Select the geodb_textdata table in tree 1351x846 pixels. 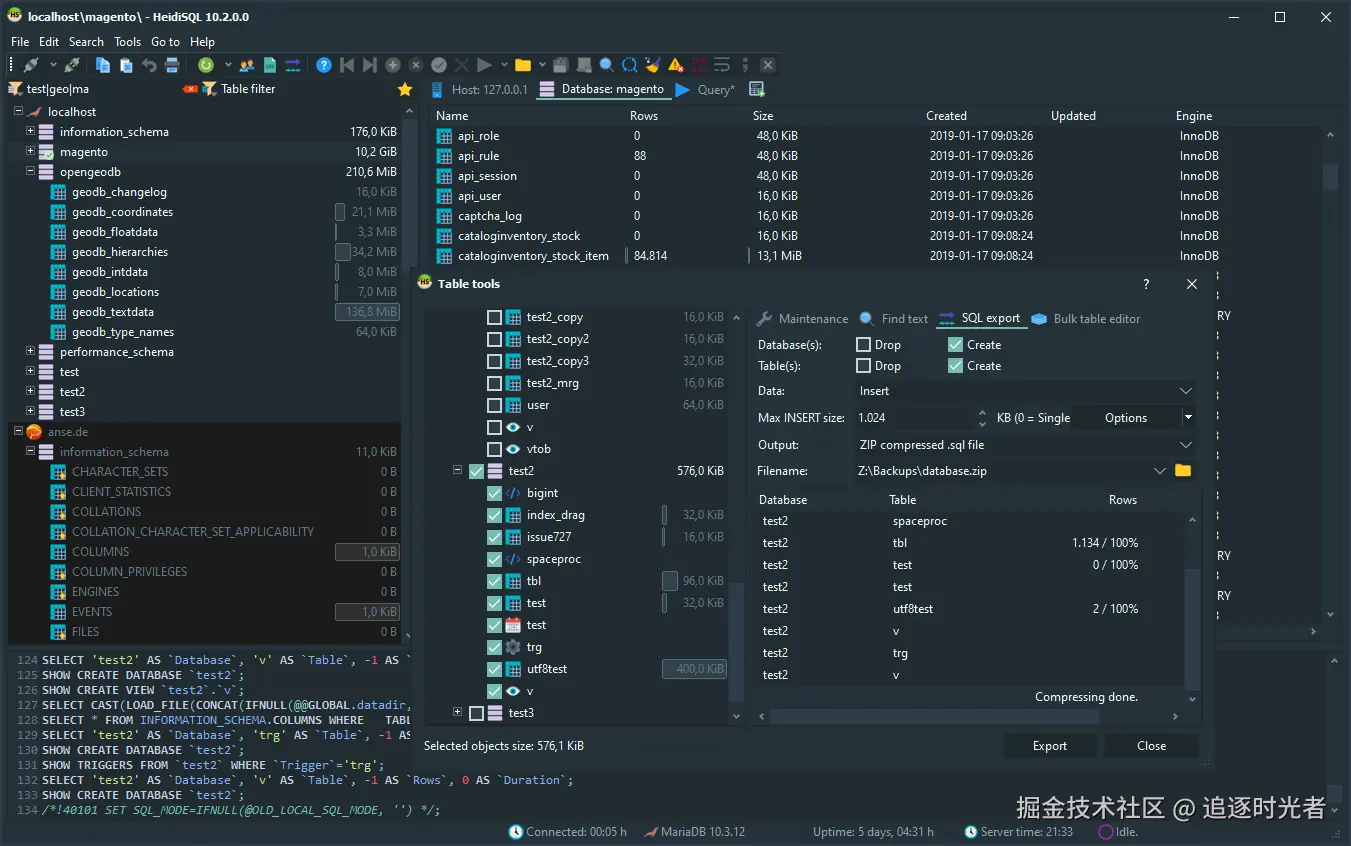pyautogui.click(x=113, y=312)
